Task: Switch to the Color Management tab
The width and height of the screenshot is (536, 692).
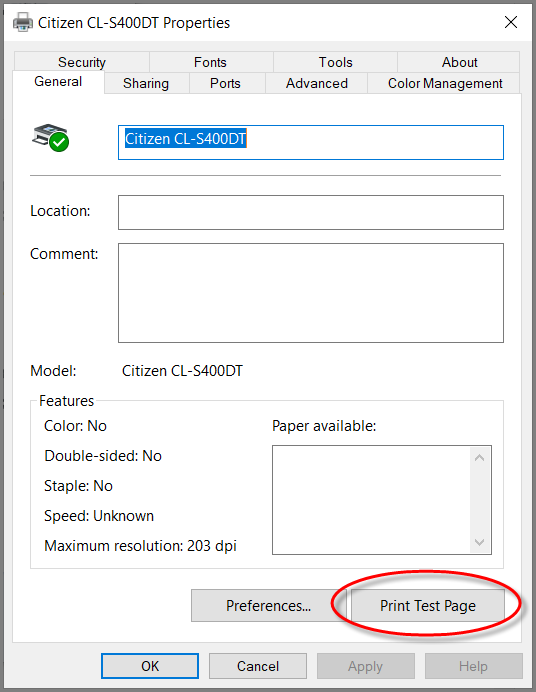Action: pos(445,83)
